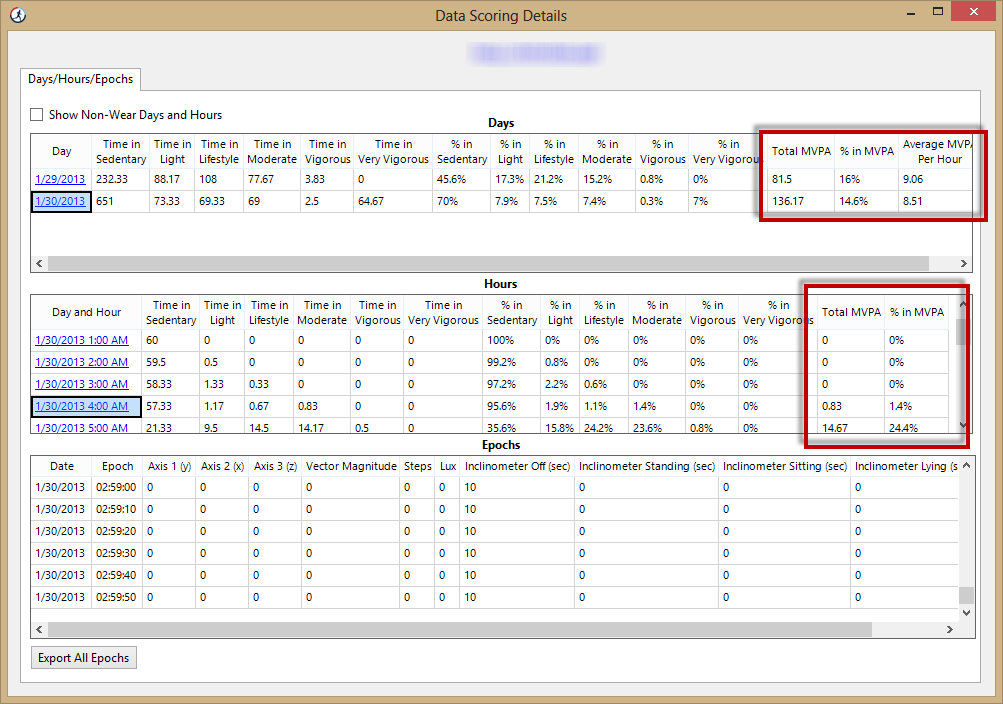
Task: Open the 1/29/2013 day details link
Action: pyautogui.click(x=60, y=179)
